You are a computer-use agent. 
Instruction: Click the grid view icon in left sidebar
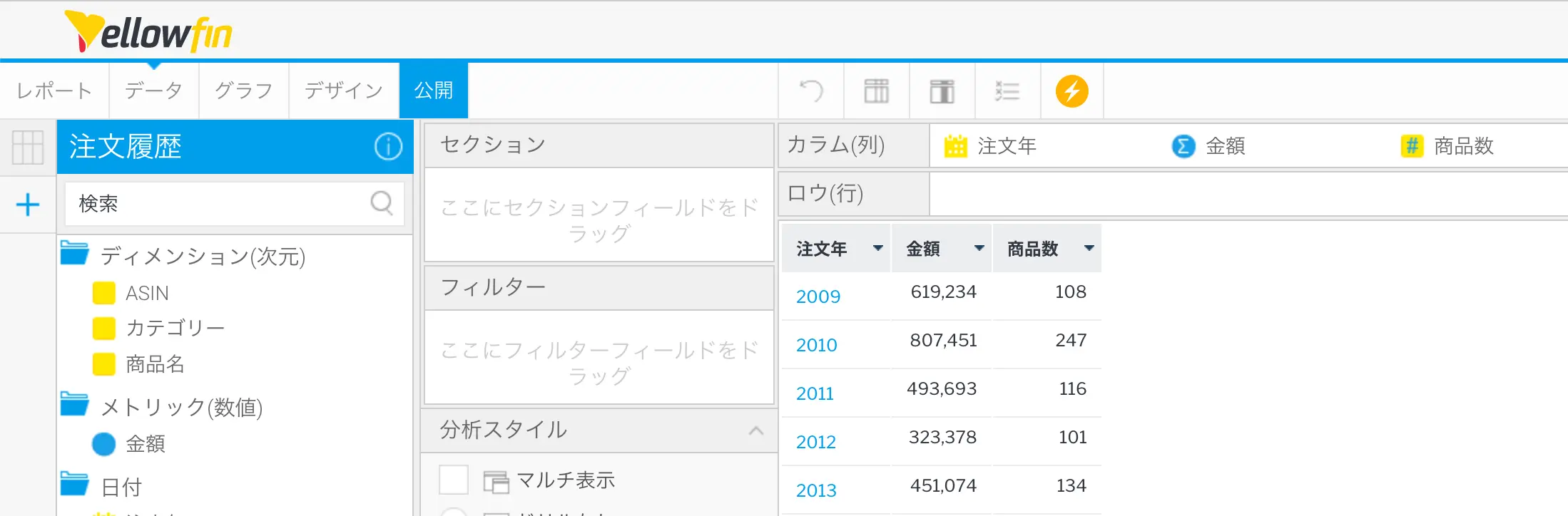28,148
